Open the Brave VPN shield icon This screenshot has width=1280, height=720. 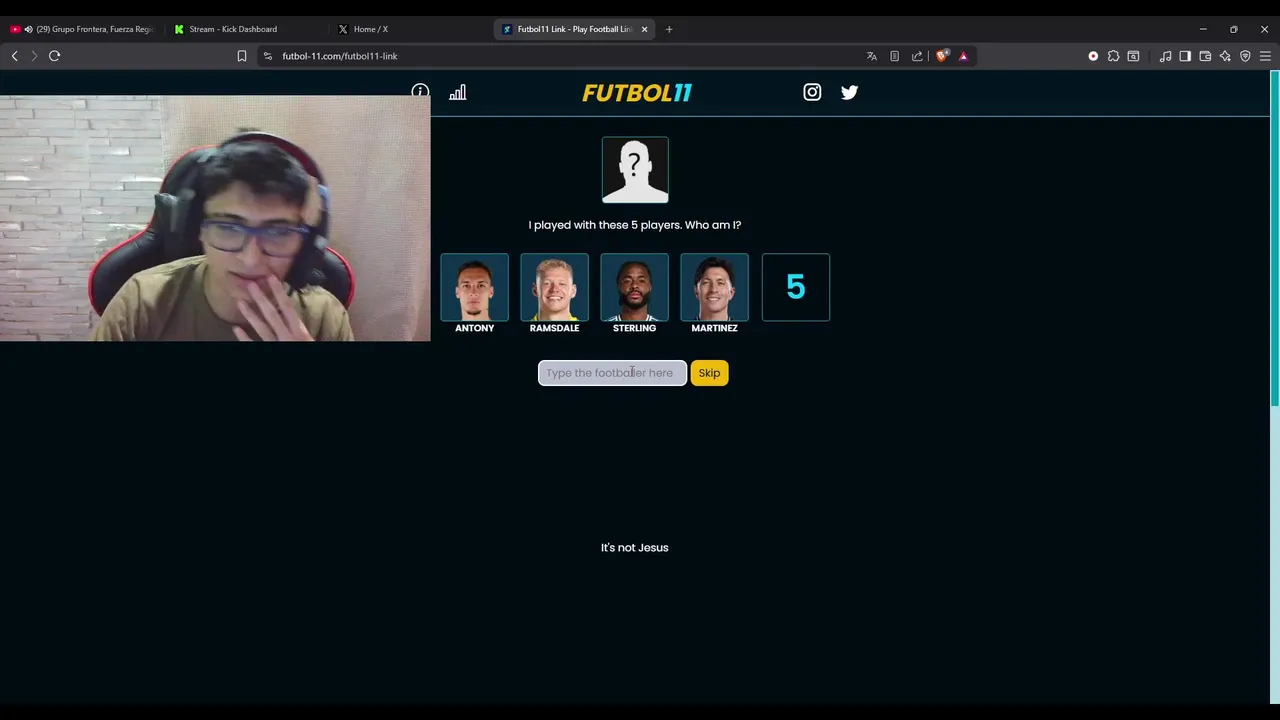1245,56
